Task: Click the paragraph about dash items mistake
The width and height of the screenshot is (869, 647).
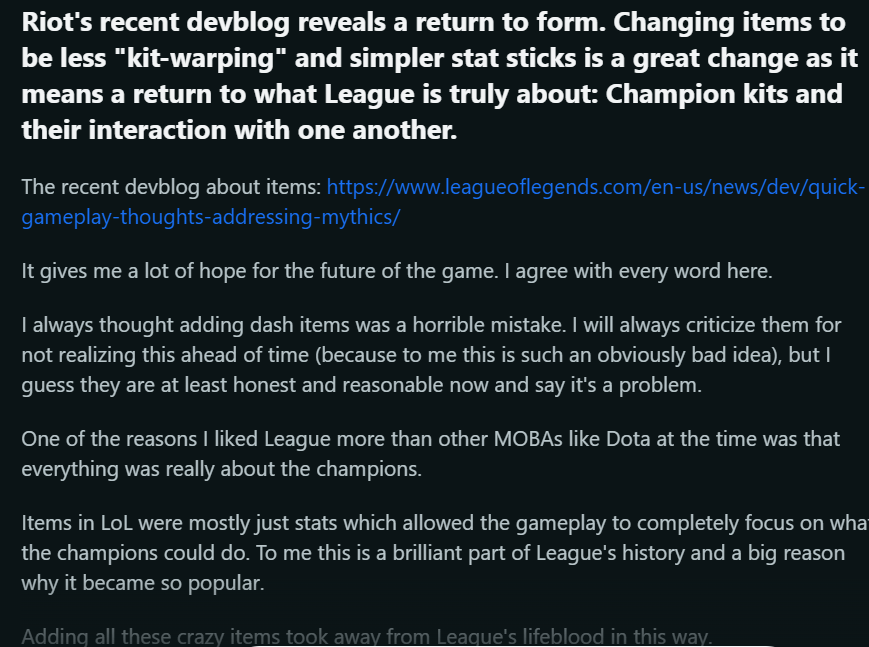Action: click(430, 355)
